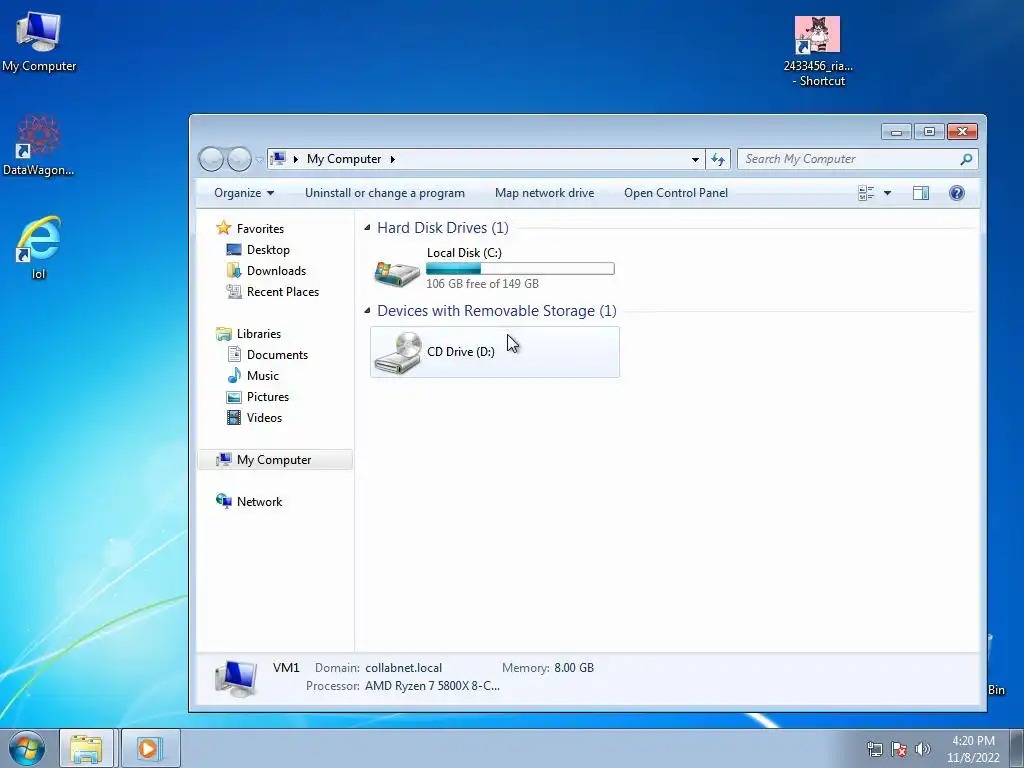Select Desktop under Favorites
This screenshot has width=1024, height=768.
(257, 250)
